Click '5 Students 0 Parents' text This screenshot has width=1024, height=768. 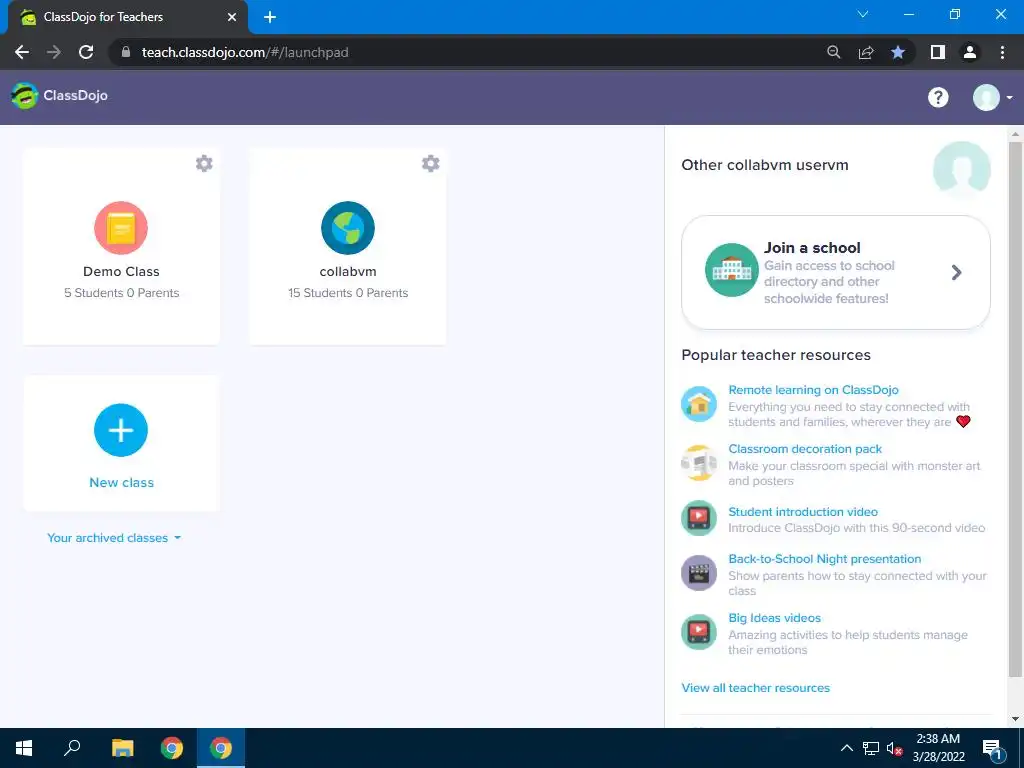tap(121, 293)
